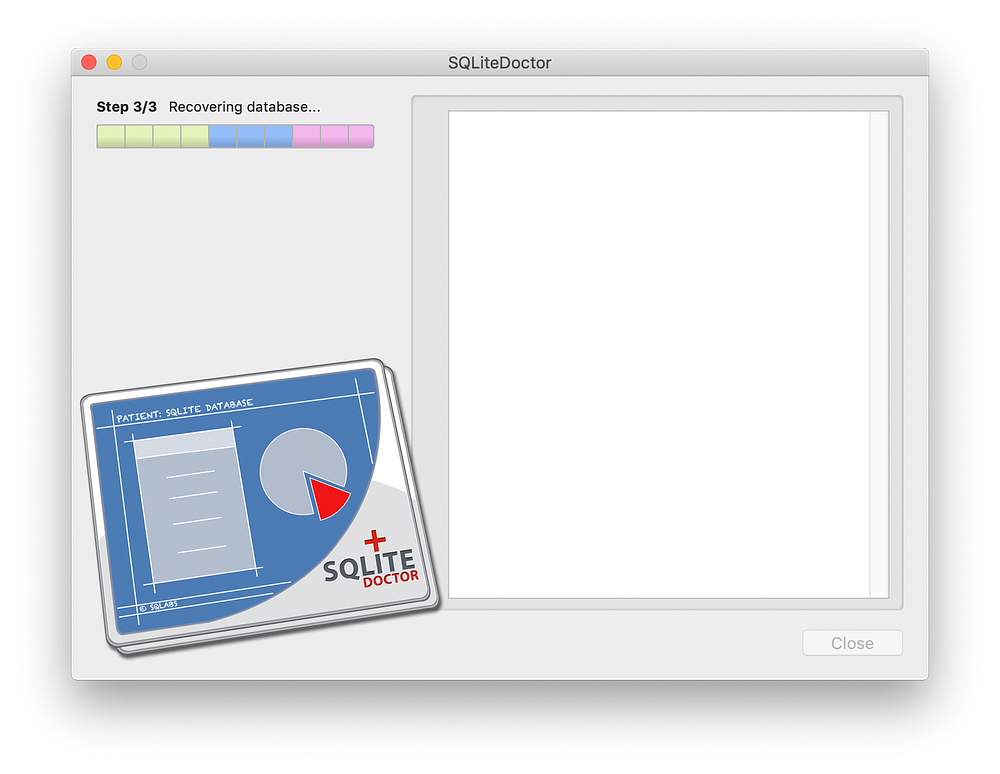Click the "Recovering database..." status text
Screen dimensions: 1000x774
[x=244, y=106]
